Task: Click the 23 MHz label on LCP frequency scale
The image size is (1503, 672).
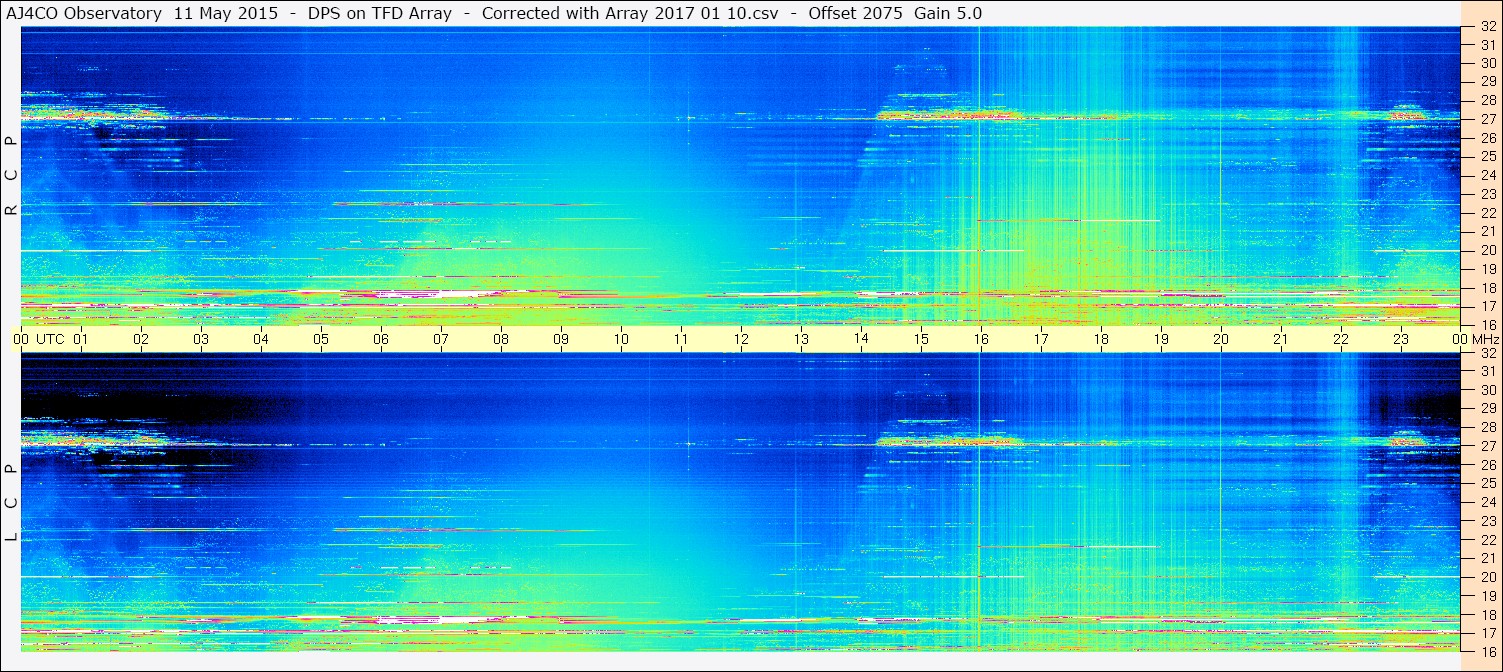Action: pyautogui.click(x=1488, y=520)
